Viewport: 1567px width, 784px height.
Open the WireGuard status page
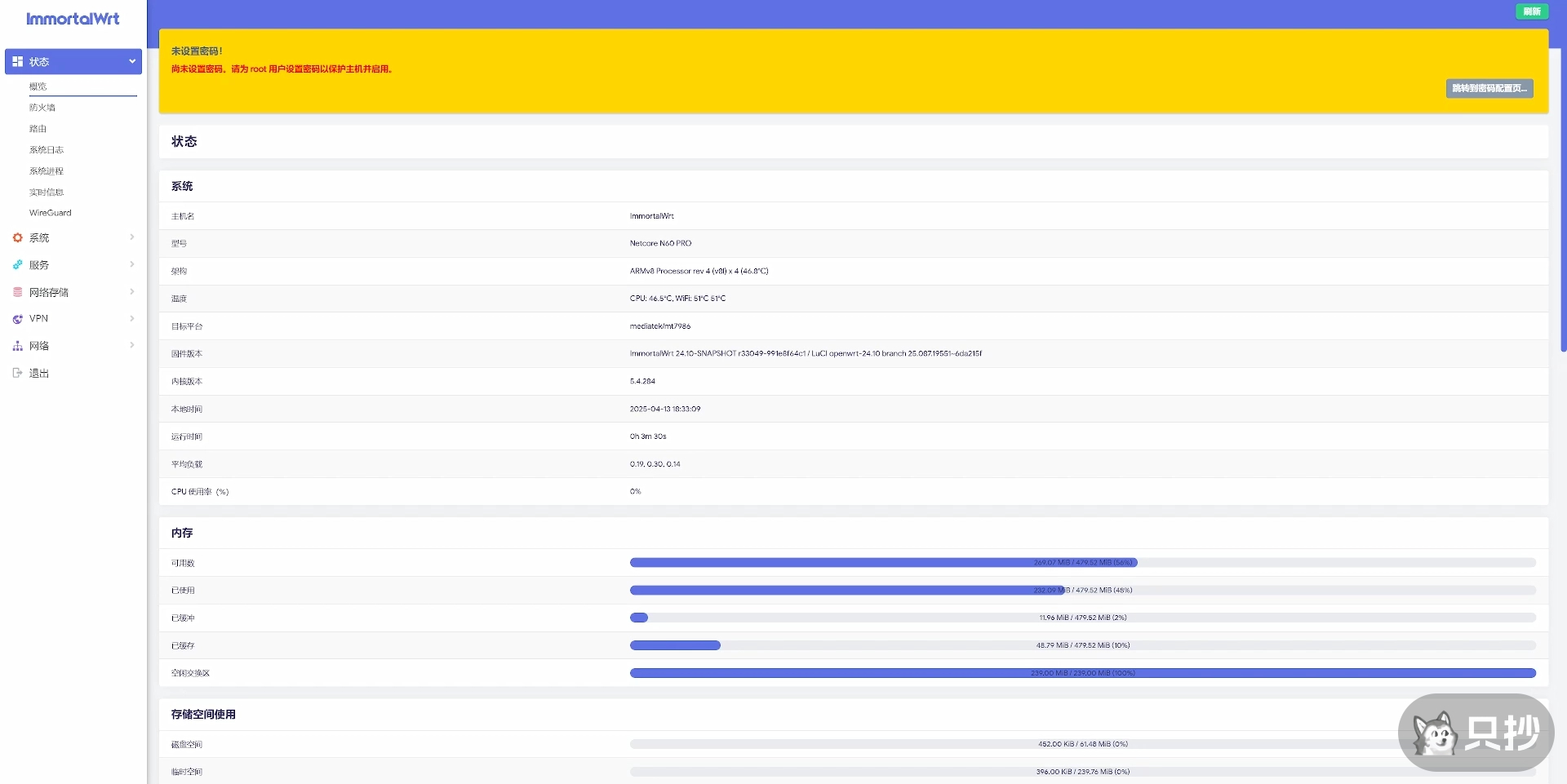click(x=50, y=212)
